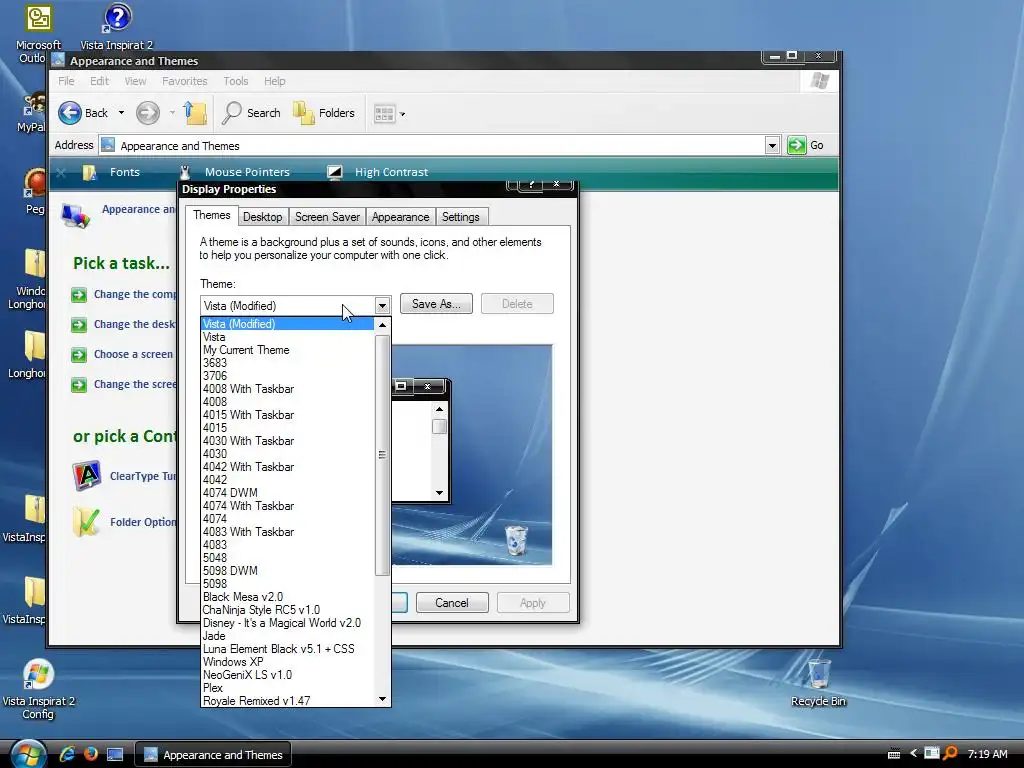Open High Contrast shortcut
Viewport: 1024px width, 768px height.
pos(377,172)
